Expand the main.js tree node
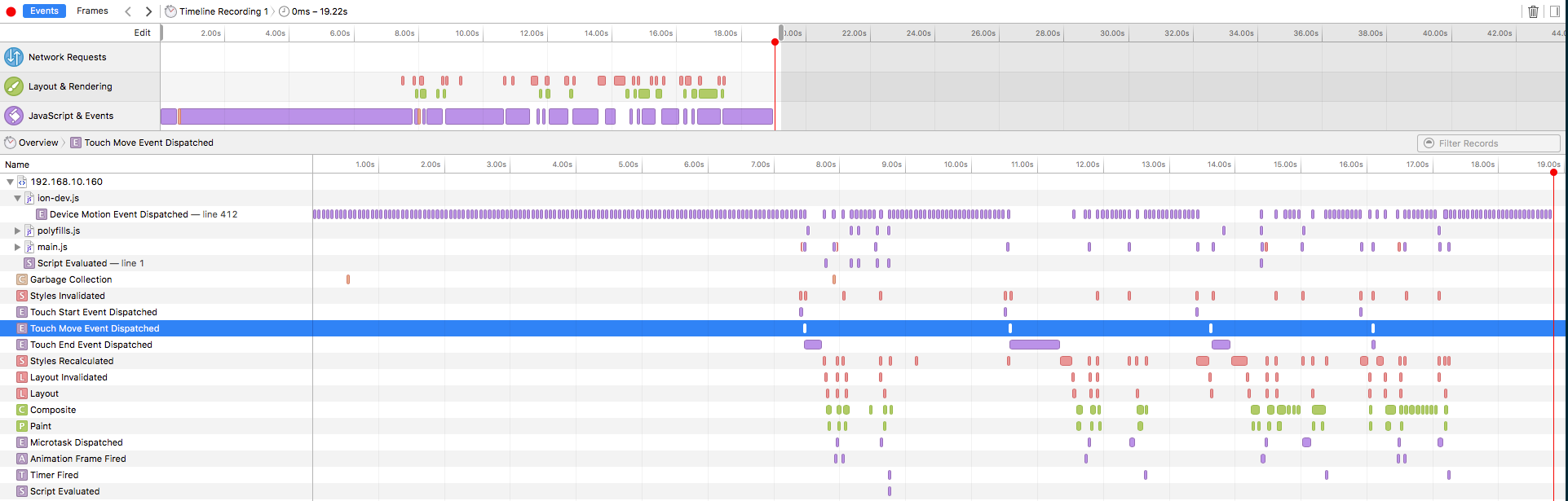Viewport: 1568px width, 501px height. pos(17,247)
